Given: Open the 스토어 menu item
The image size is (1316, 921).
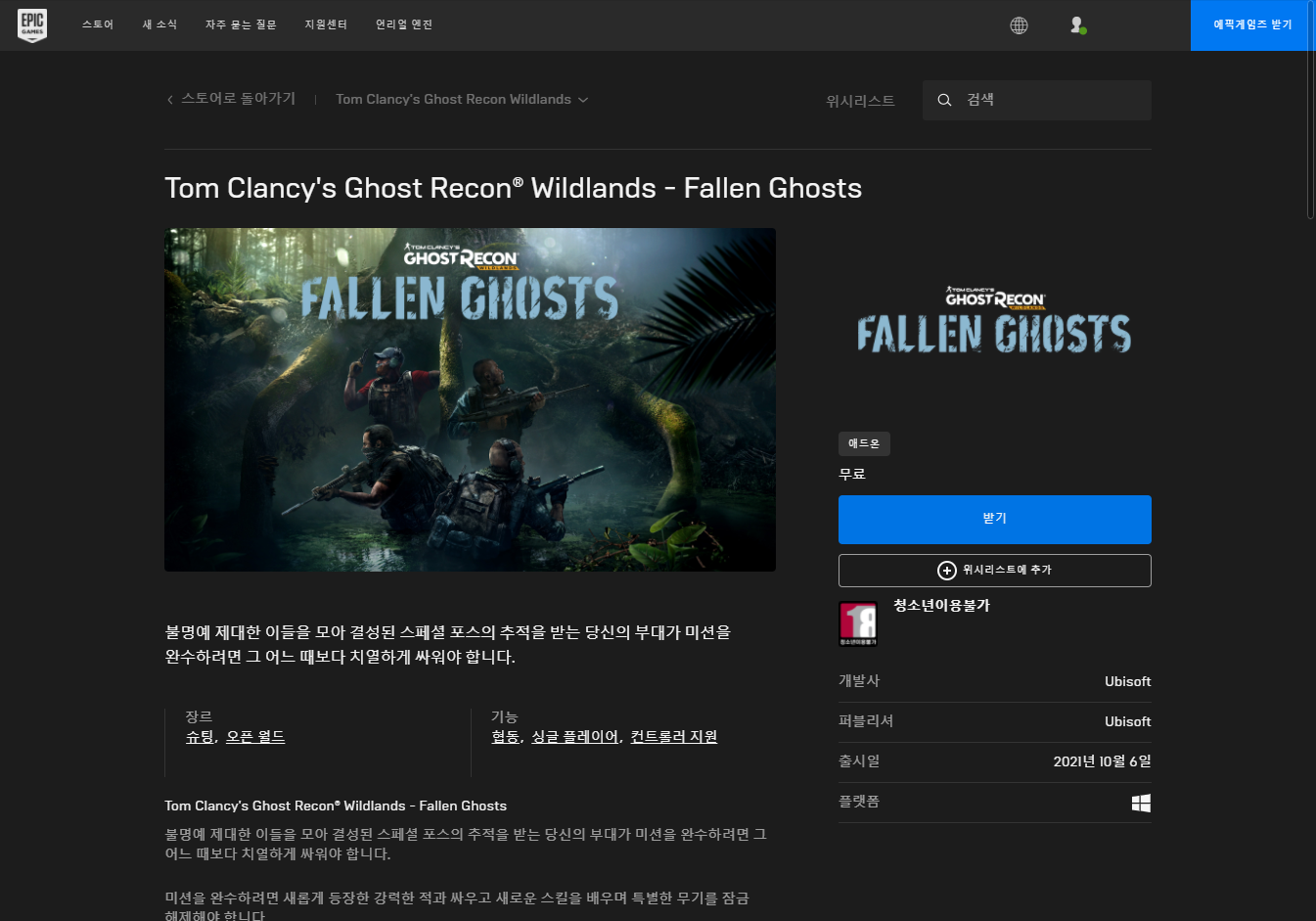Looking at the screenshot, I should (x=98, y=25).
